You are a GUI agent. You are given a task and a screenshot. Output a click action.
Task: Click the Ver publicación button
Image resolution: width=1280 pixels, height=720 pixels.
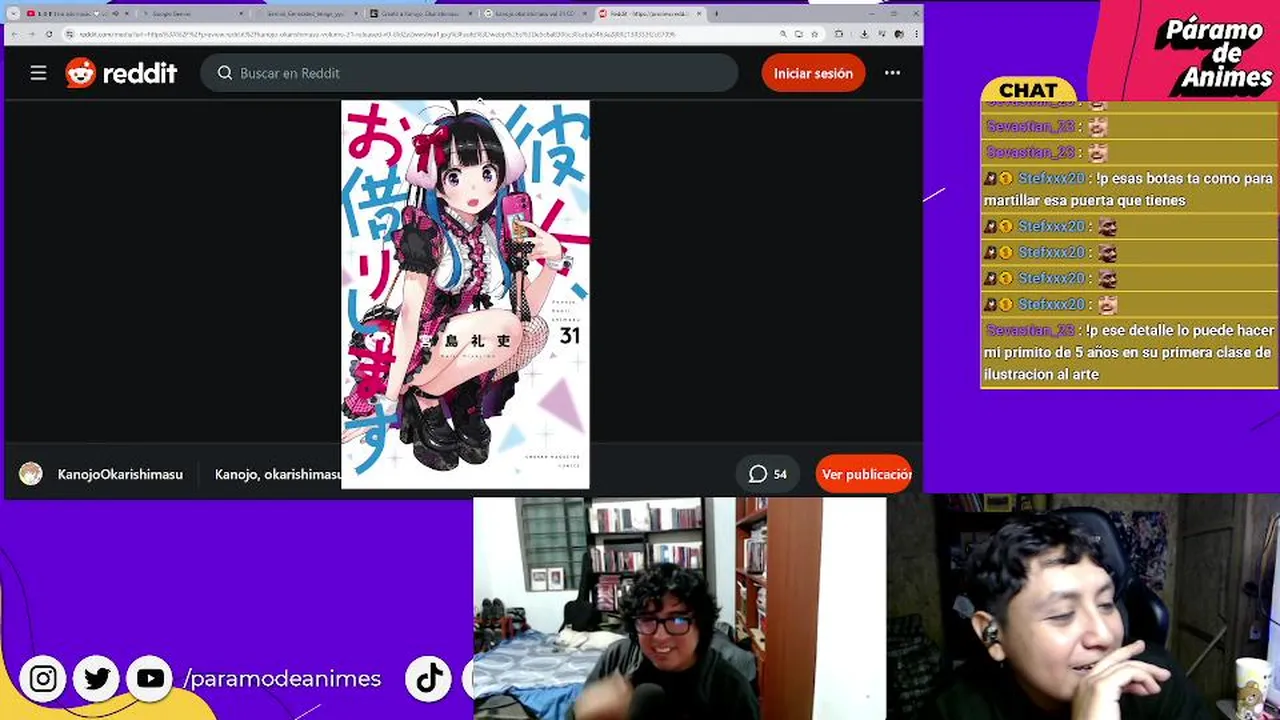coord(865,474)
